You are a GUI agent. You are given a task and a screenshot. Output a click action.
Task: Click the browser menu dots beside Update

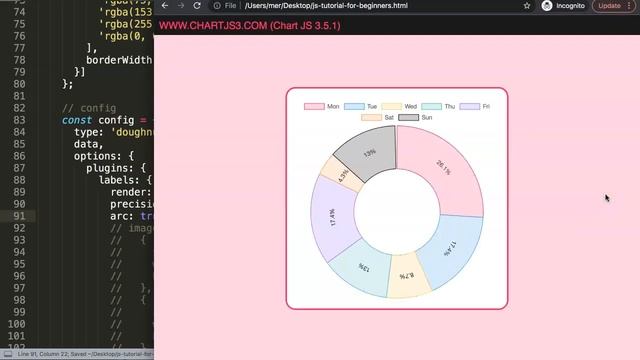tap(630, 6)
